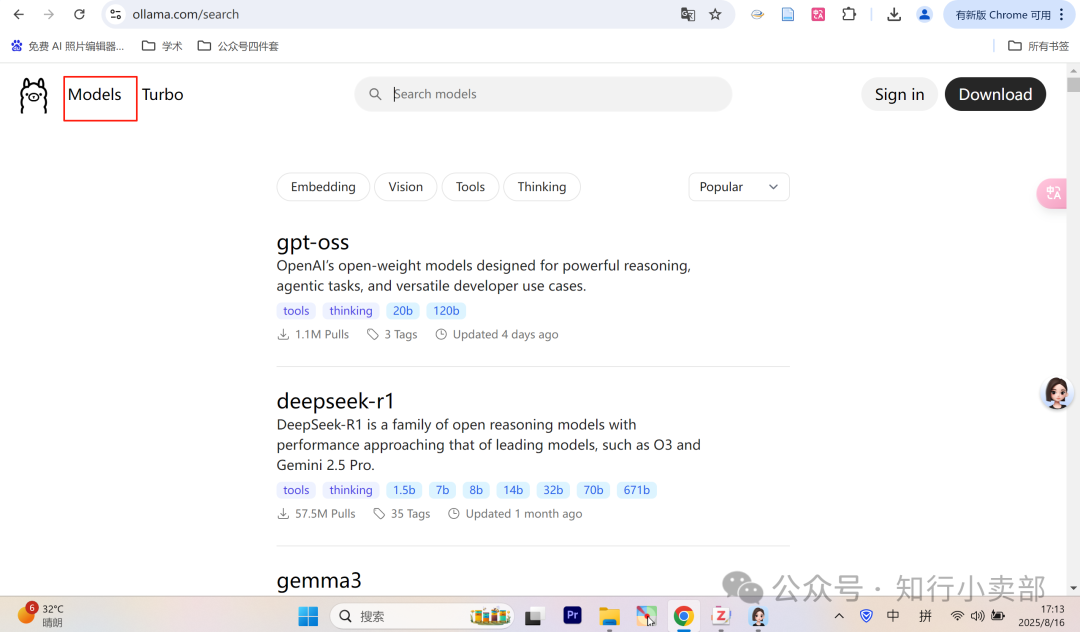Viewport: 1080px width, 632px height.
Task: Click the browser forward arrow
Action: coord(48,14)
